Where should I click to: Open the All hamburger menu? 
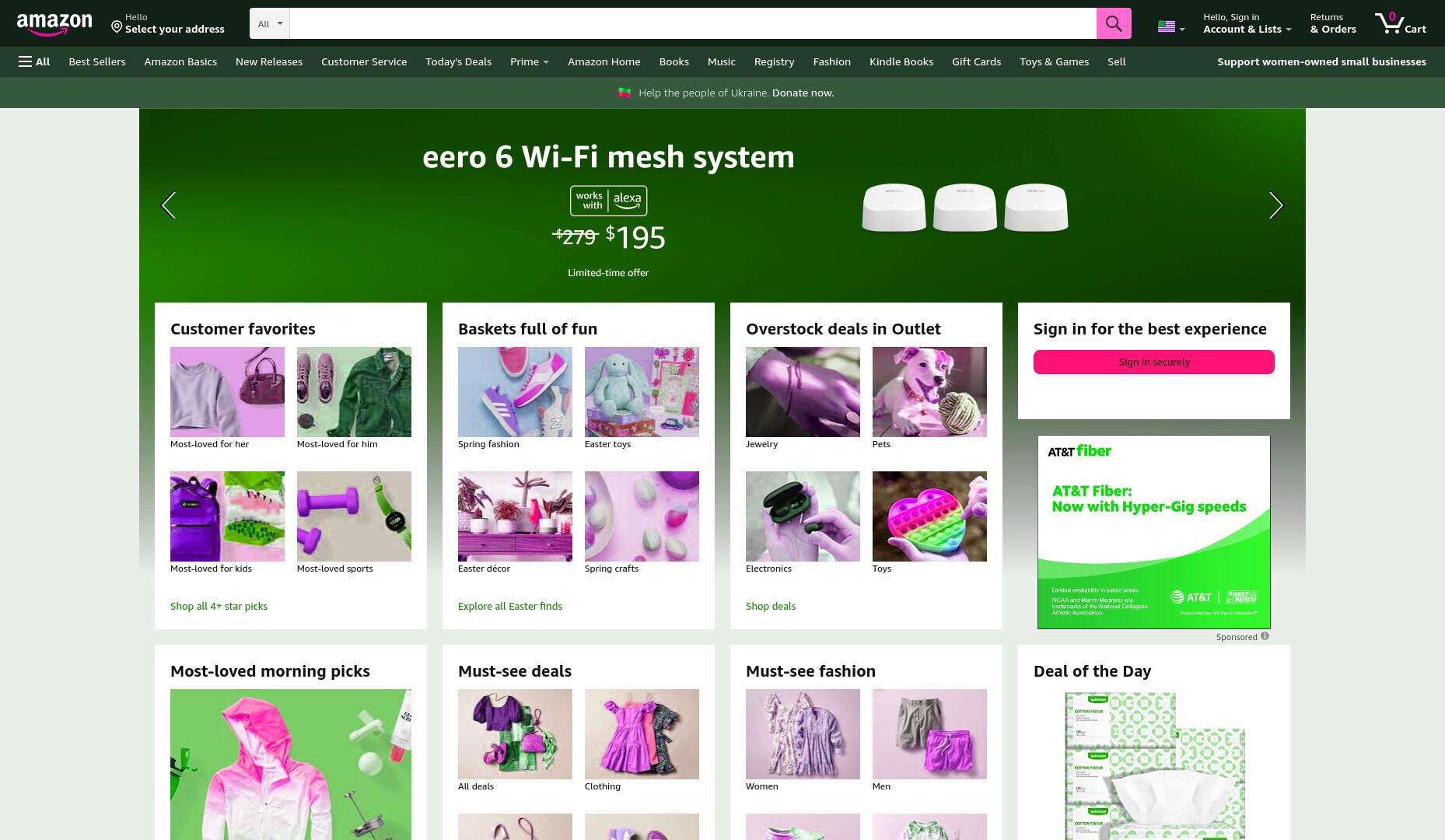34,61
